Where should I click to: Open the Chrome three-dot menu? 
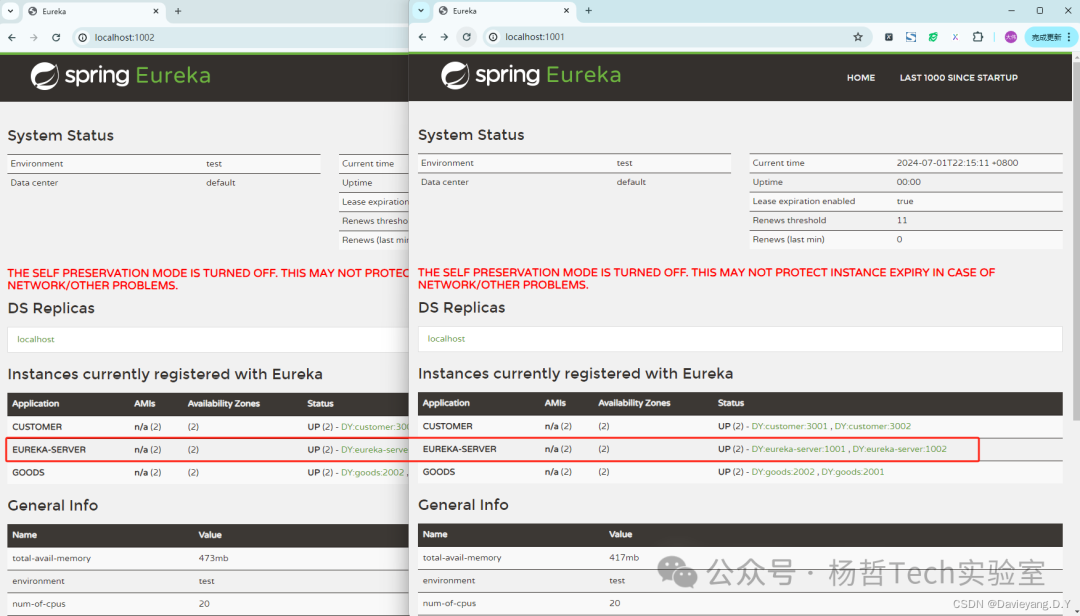[x=1070, y=36]
